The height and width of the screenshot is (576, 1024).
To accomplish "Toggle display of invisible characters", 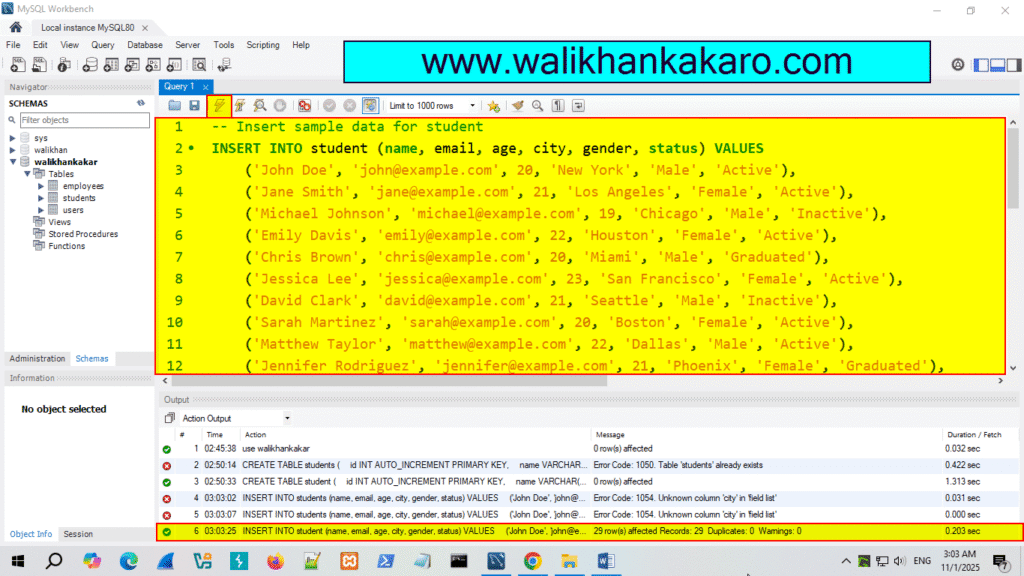I will tap(560, 105).
